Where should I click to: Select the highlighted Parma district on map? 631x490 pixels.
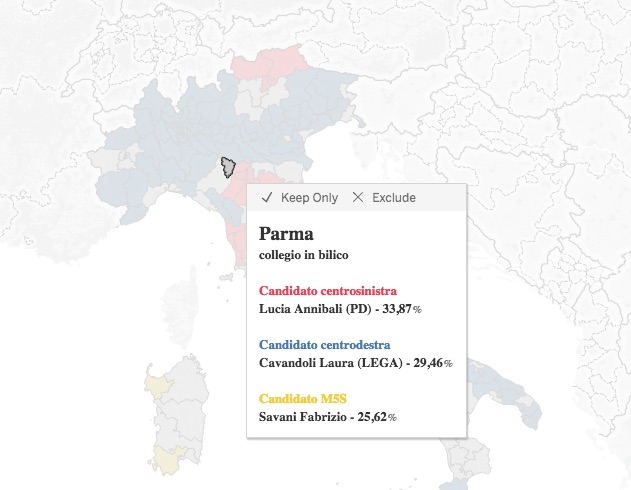coord(228,165)
